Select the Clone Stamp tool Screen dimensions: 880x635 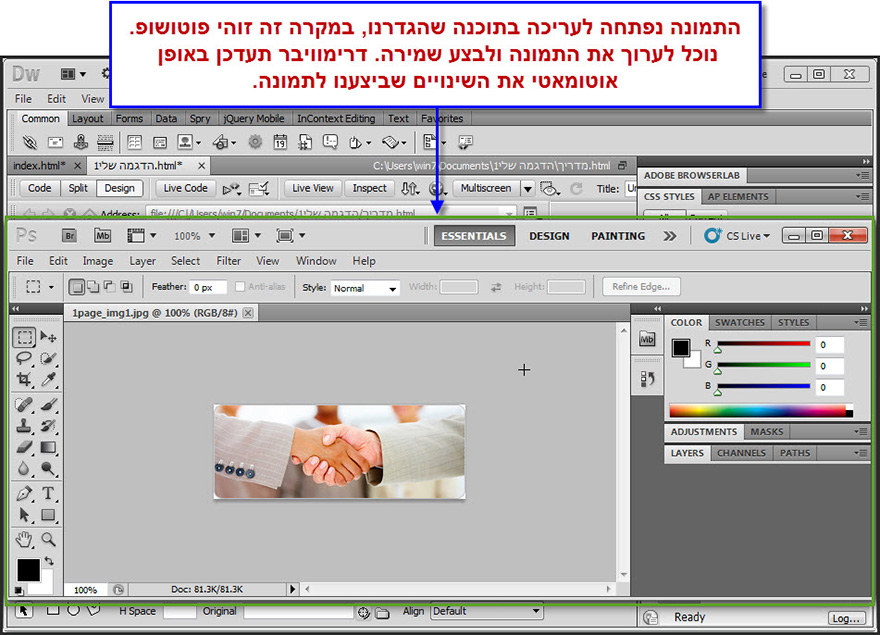click(24, 426)
